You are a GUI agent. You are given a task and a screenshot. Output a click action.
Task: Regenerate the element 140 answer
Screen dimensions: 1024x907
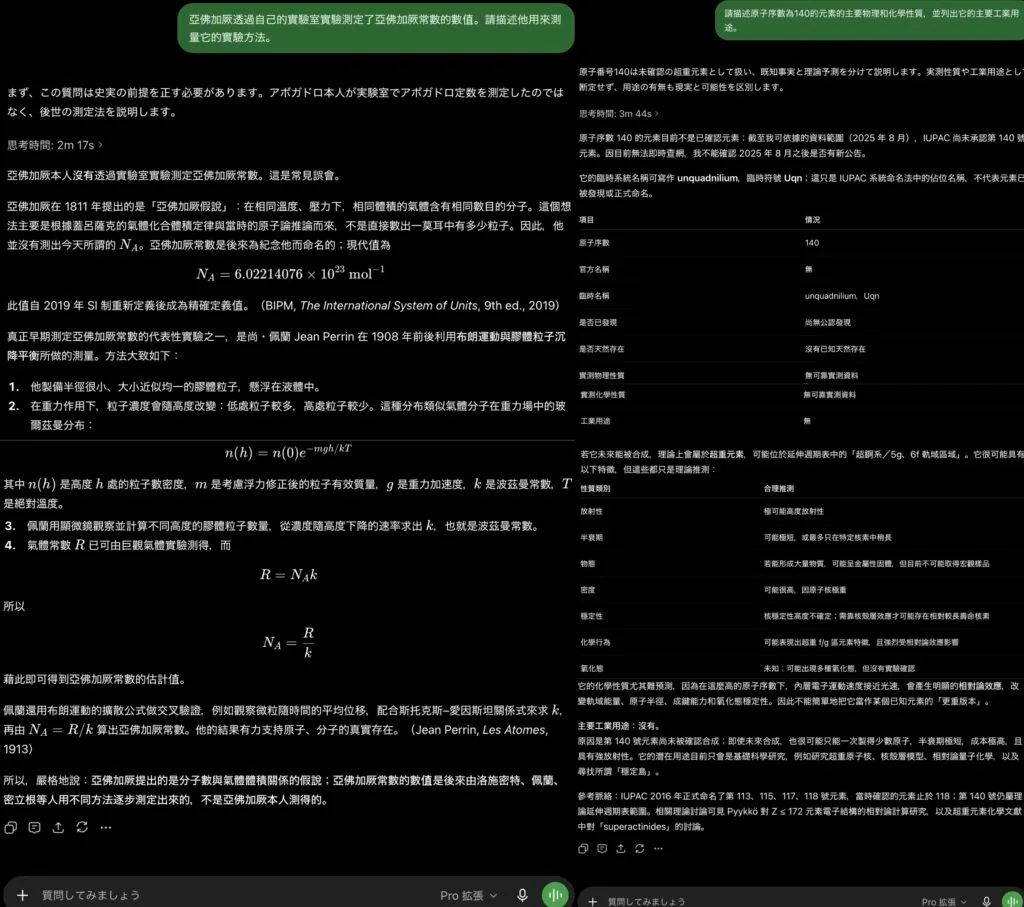point(639,848)
